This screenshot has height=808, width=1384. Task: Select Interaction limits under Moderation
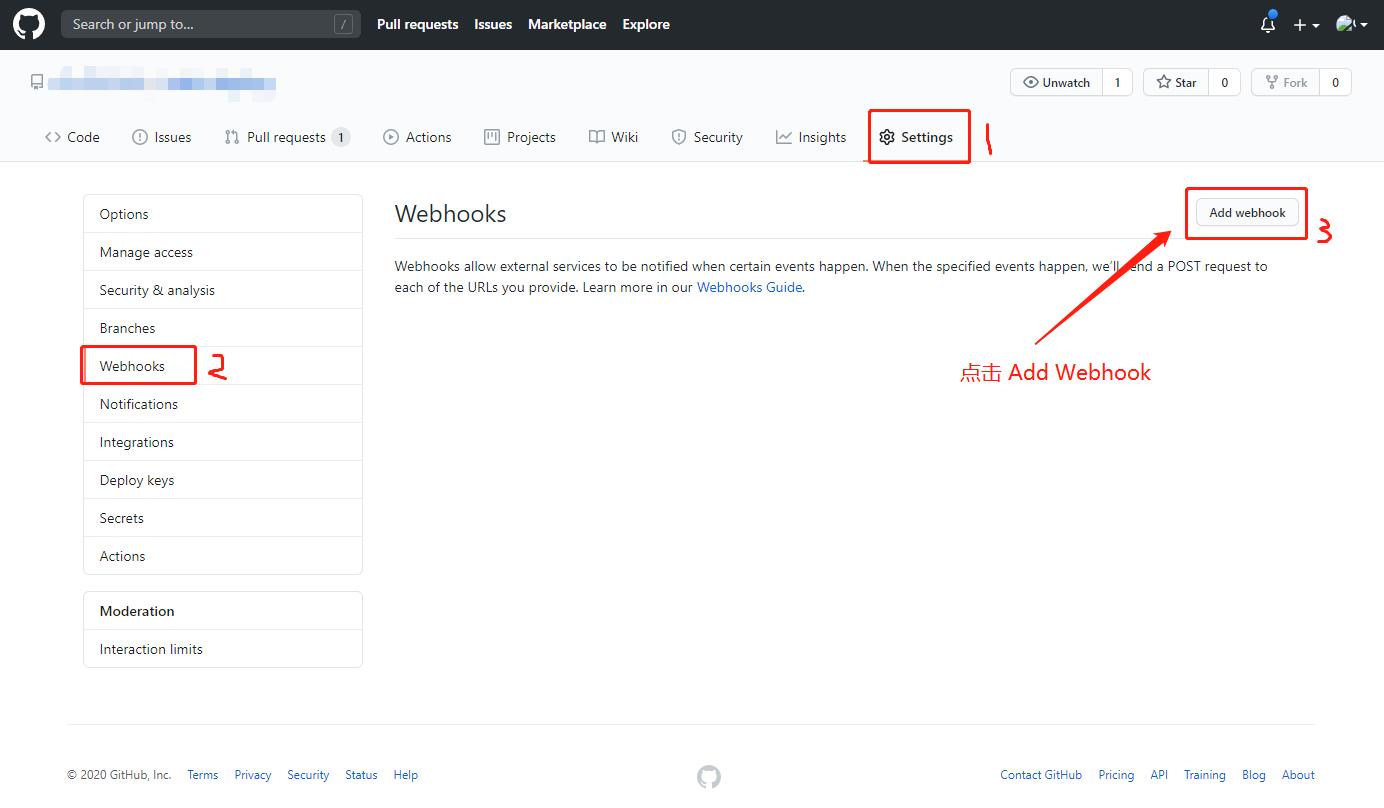click(223, 649)
